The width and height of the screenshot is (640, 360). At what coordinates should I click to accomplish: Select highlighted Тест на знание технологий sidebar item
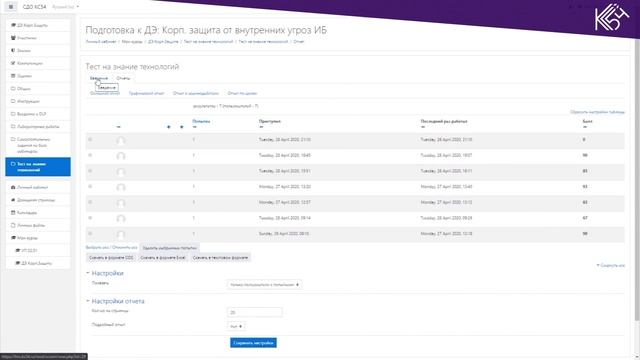tap(38, 167)
